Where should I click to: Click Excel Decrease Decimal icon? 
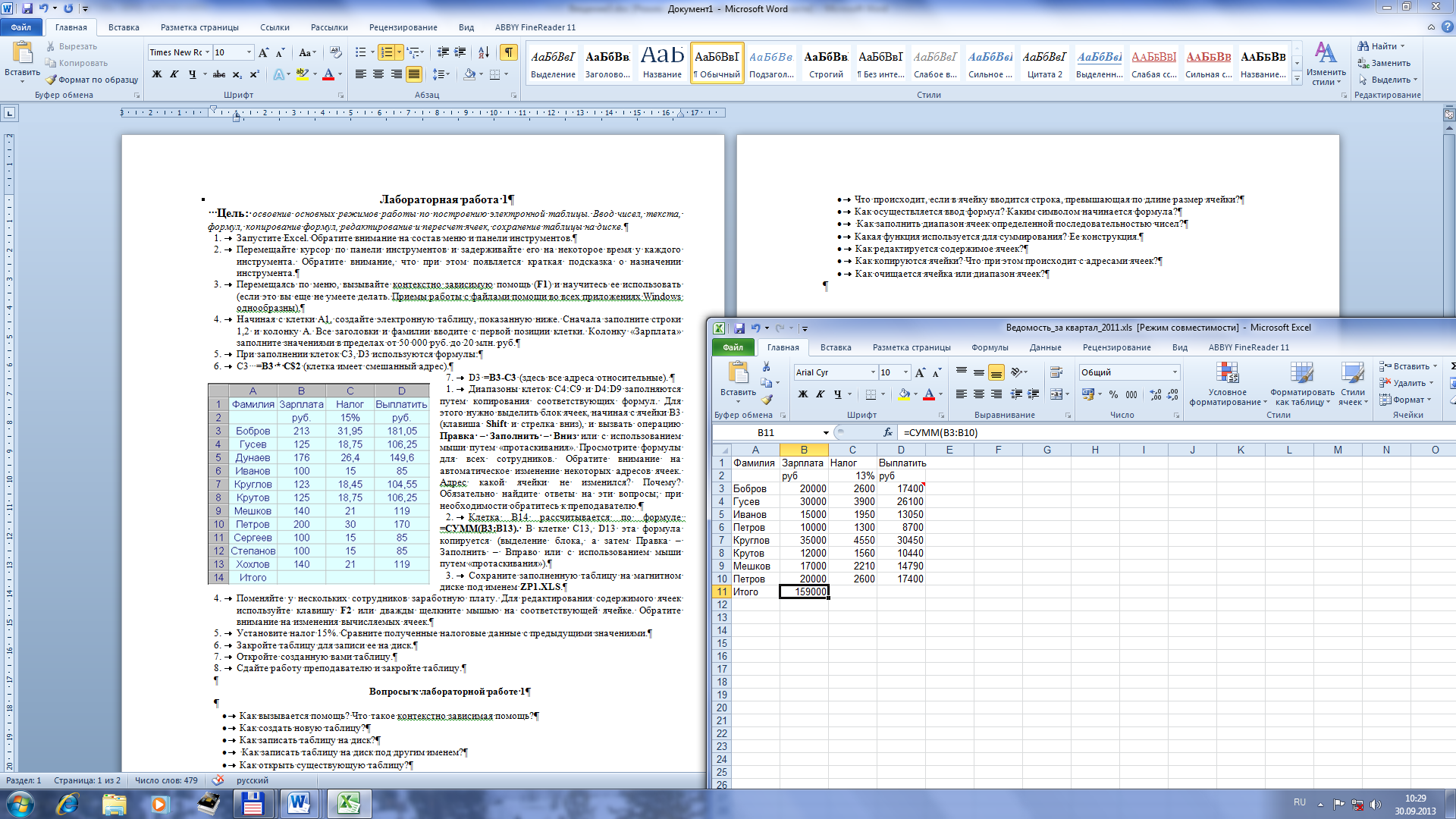click(1172, 394)
